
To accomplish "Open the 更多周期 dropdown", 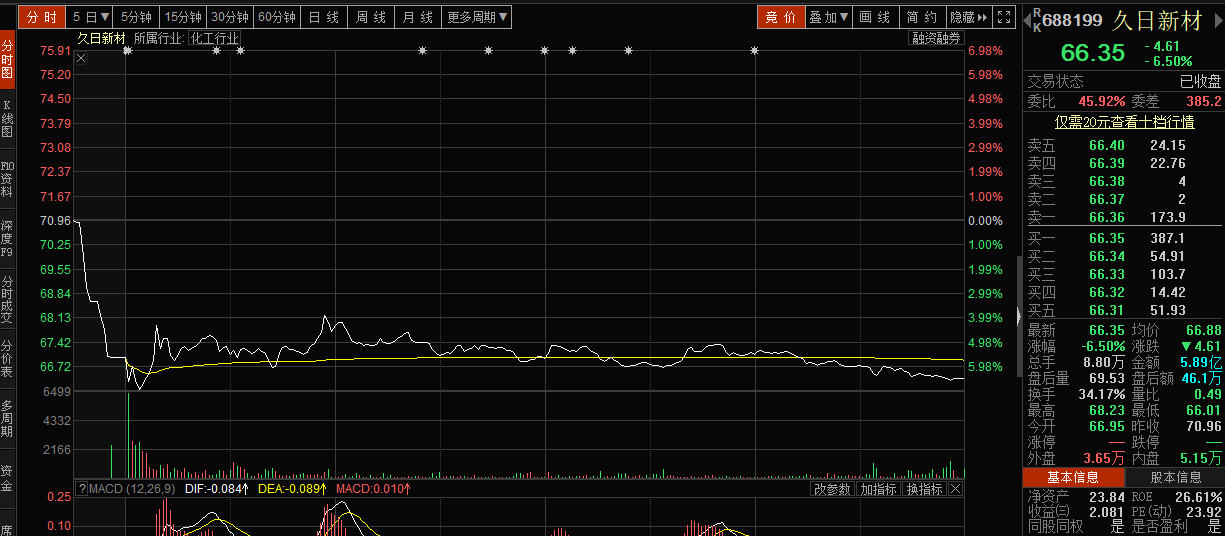I will click(476, 17).
